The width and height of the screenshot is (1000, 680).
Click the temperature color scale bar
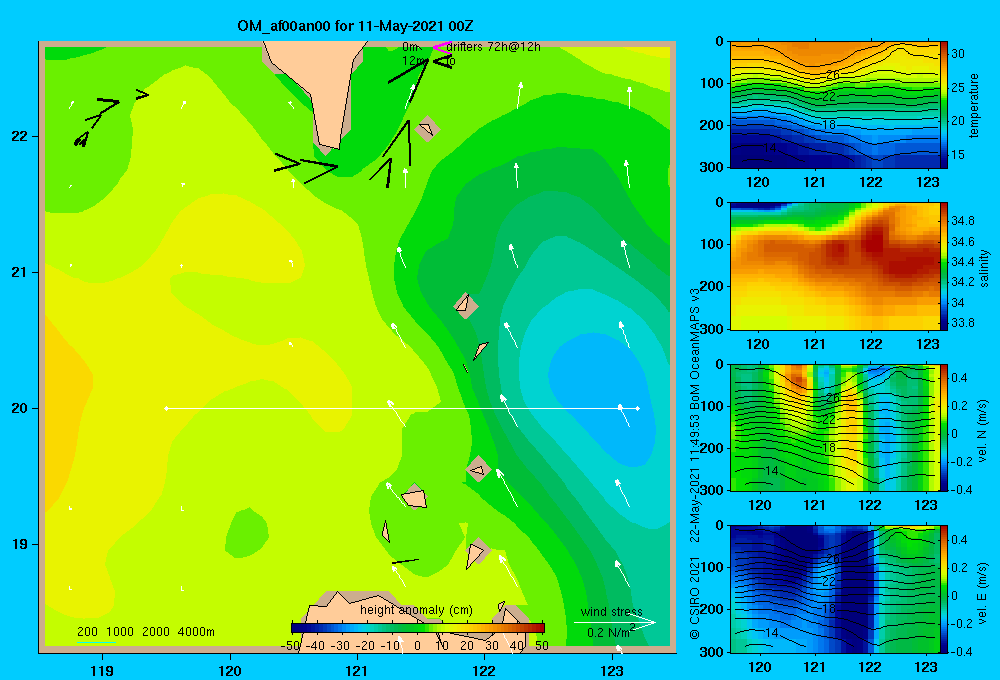(x=944, y=105)
